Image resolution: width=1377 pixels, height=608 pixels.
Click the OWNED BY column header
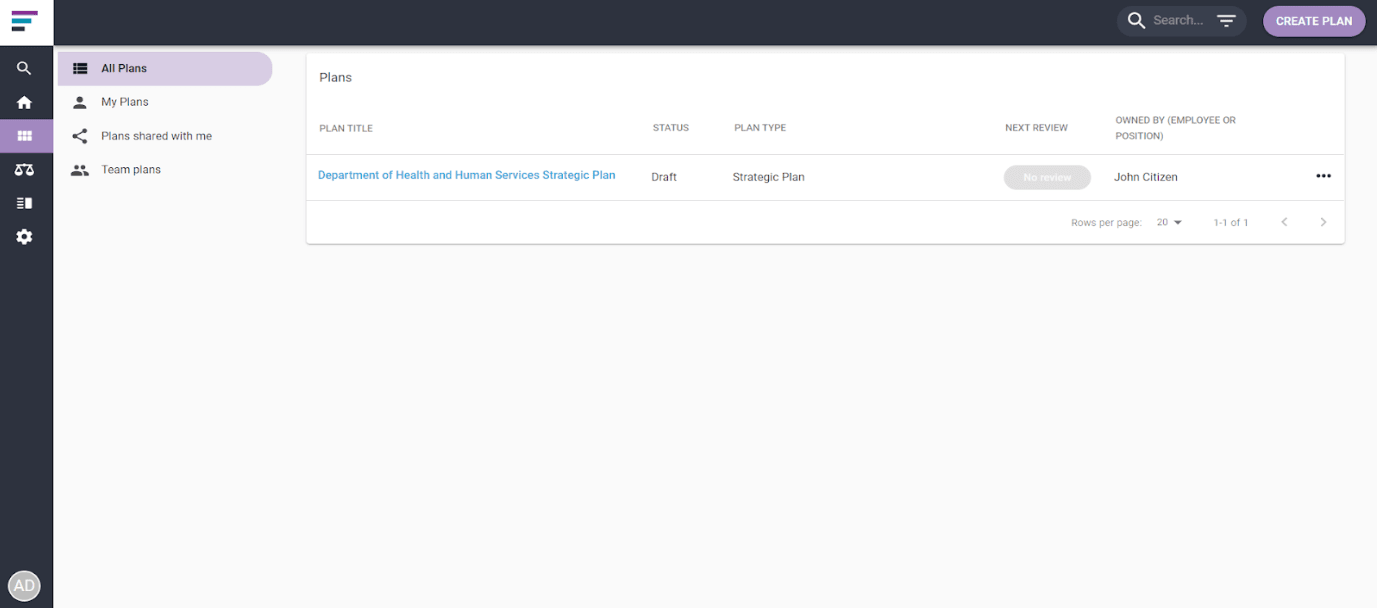1175,128
